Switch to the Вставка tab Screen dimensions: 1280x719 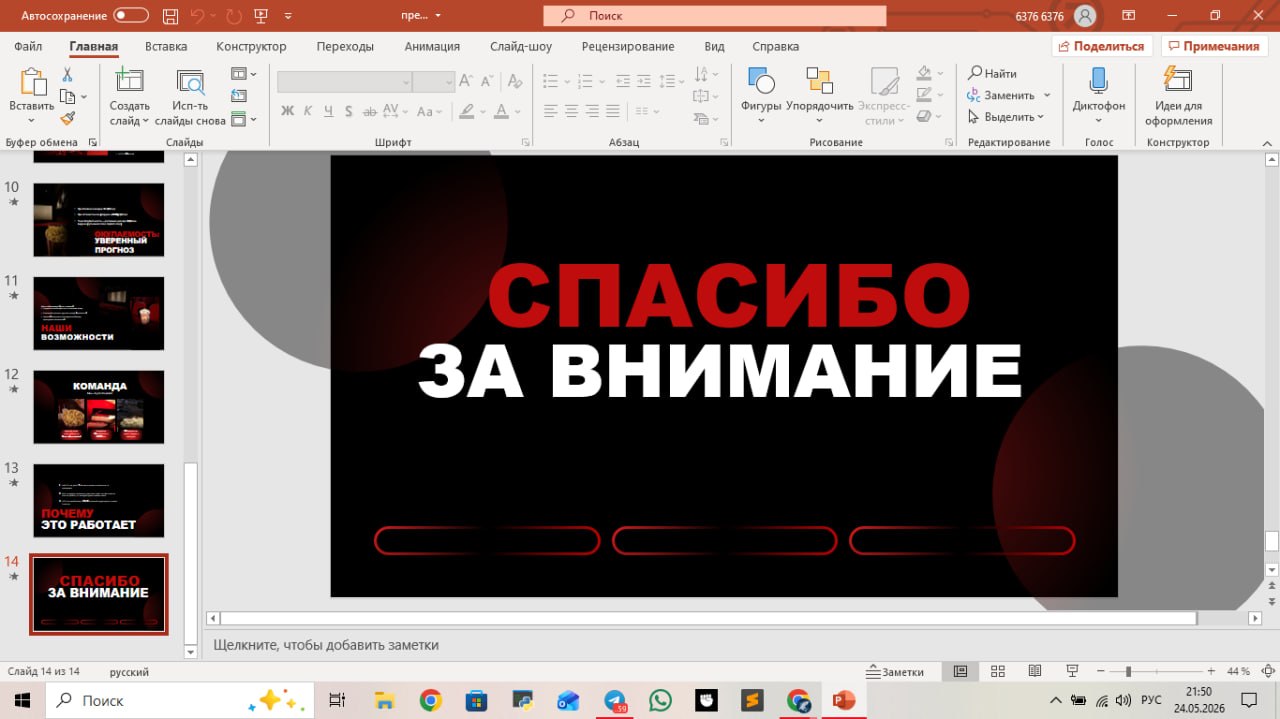click(x=166, y=46)
